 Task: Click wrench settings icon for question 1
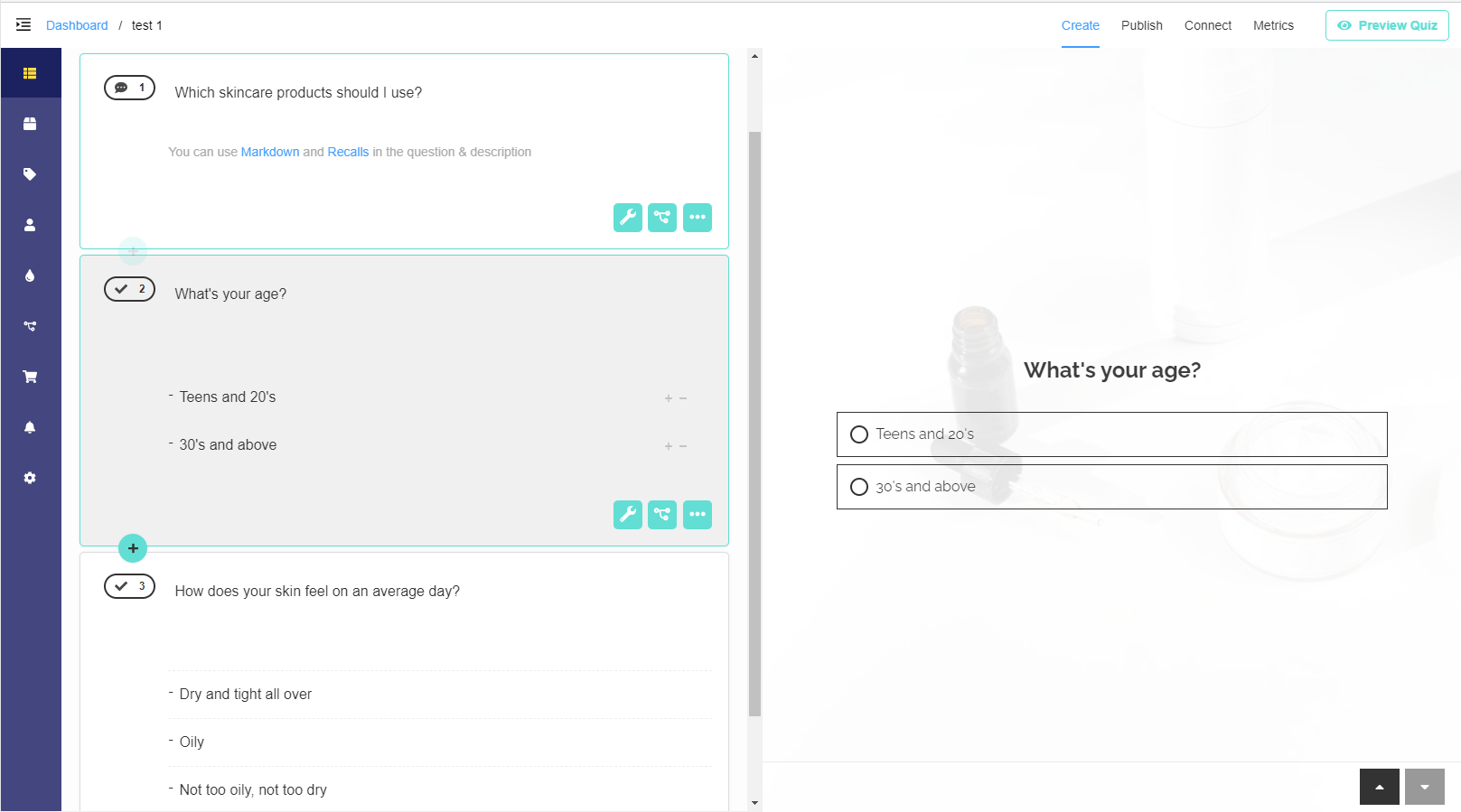point(628,218)
